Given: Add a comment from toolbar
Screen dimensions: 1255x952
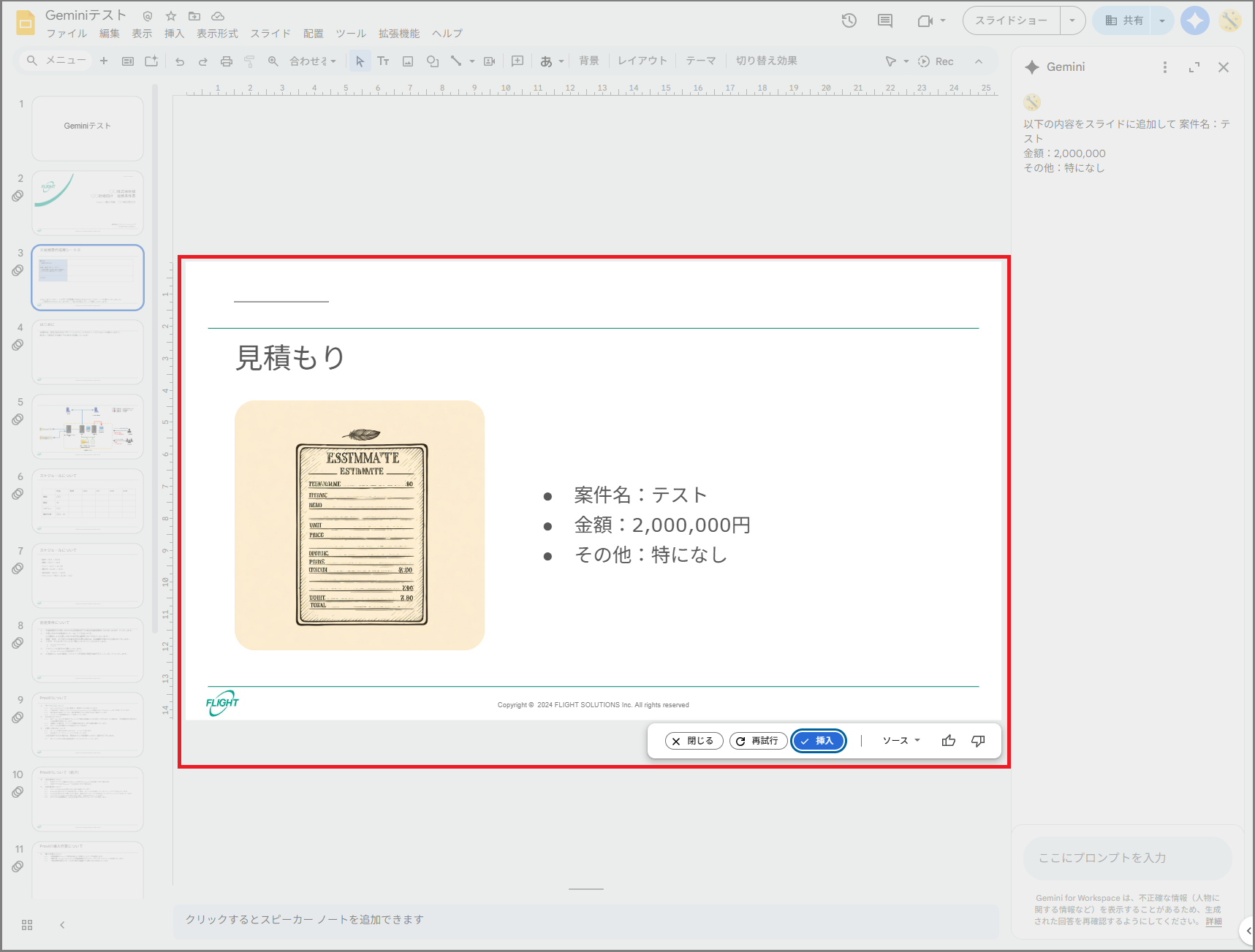Looking at the screenshot, I should click(517, 61).
